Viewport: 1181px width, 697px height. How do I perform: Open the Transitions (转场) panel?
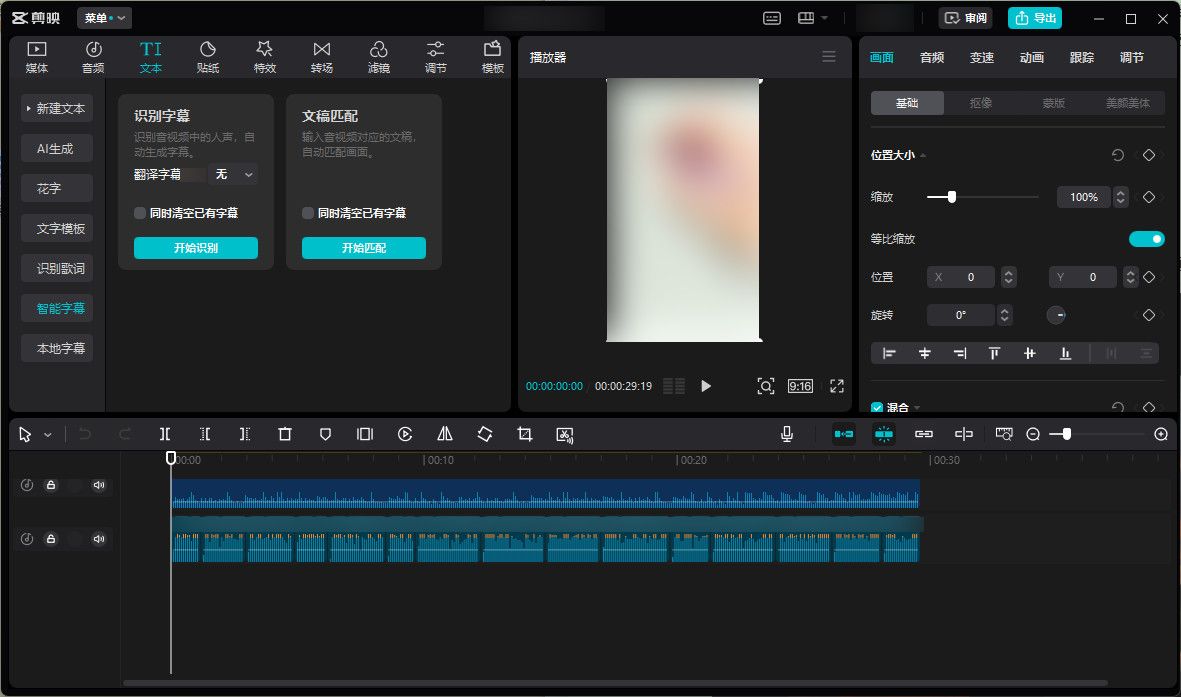[x=321, y=57]
